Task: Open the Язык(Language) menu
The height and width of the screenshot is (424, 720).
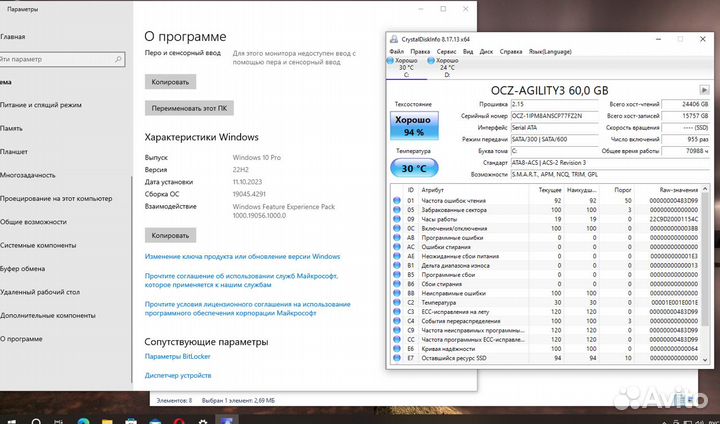Action: point(550,51)
